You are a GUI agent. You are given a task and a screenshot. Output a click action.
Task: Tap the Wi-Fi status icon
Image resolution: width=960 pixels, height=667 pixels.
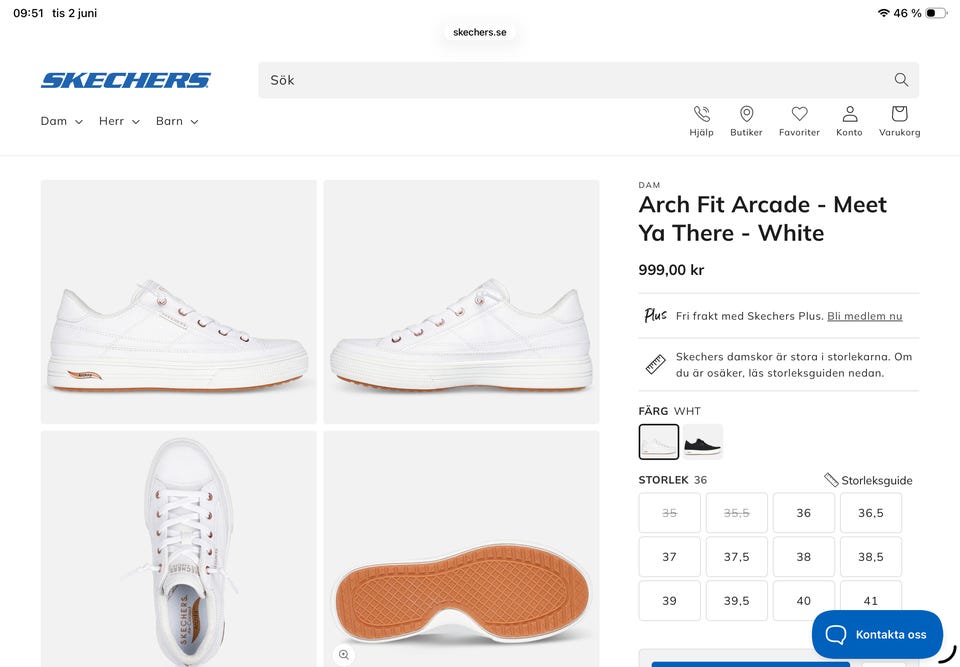tap(883, 13)
